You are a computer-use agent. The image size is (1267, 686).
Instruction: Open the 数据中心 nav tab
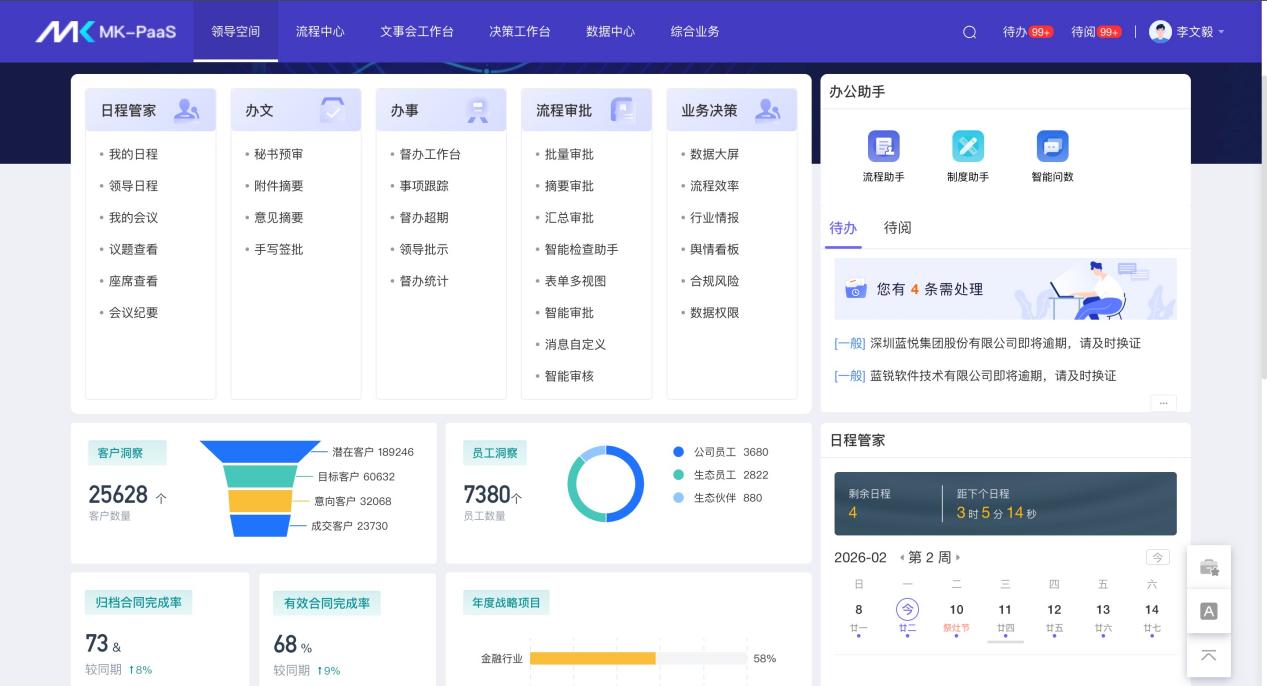(610, 31)
